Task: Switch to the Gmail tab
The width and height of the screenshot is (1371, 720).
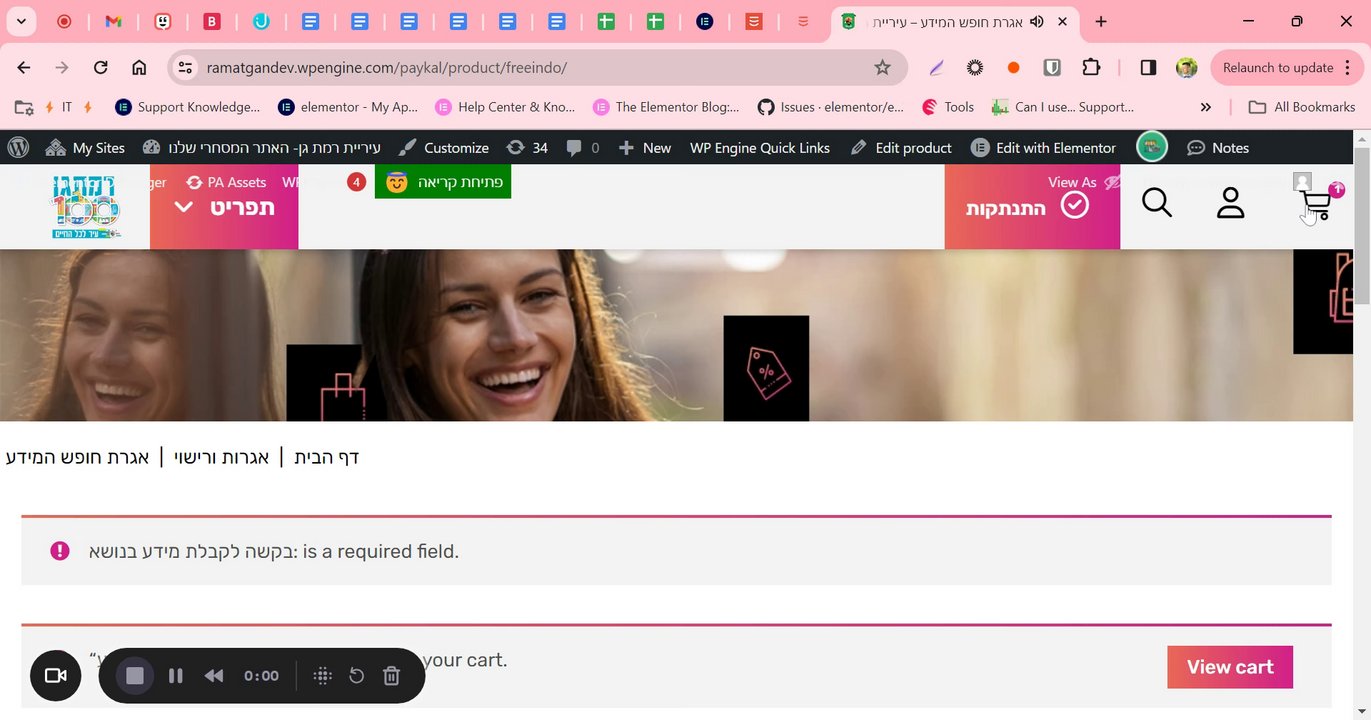Action: pyautogui.click(x=113, y=21)
